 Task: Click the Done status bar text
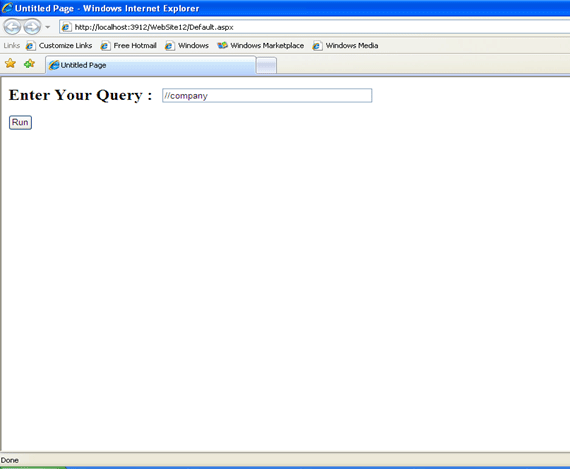coord(9,460)
